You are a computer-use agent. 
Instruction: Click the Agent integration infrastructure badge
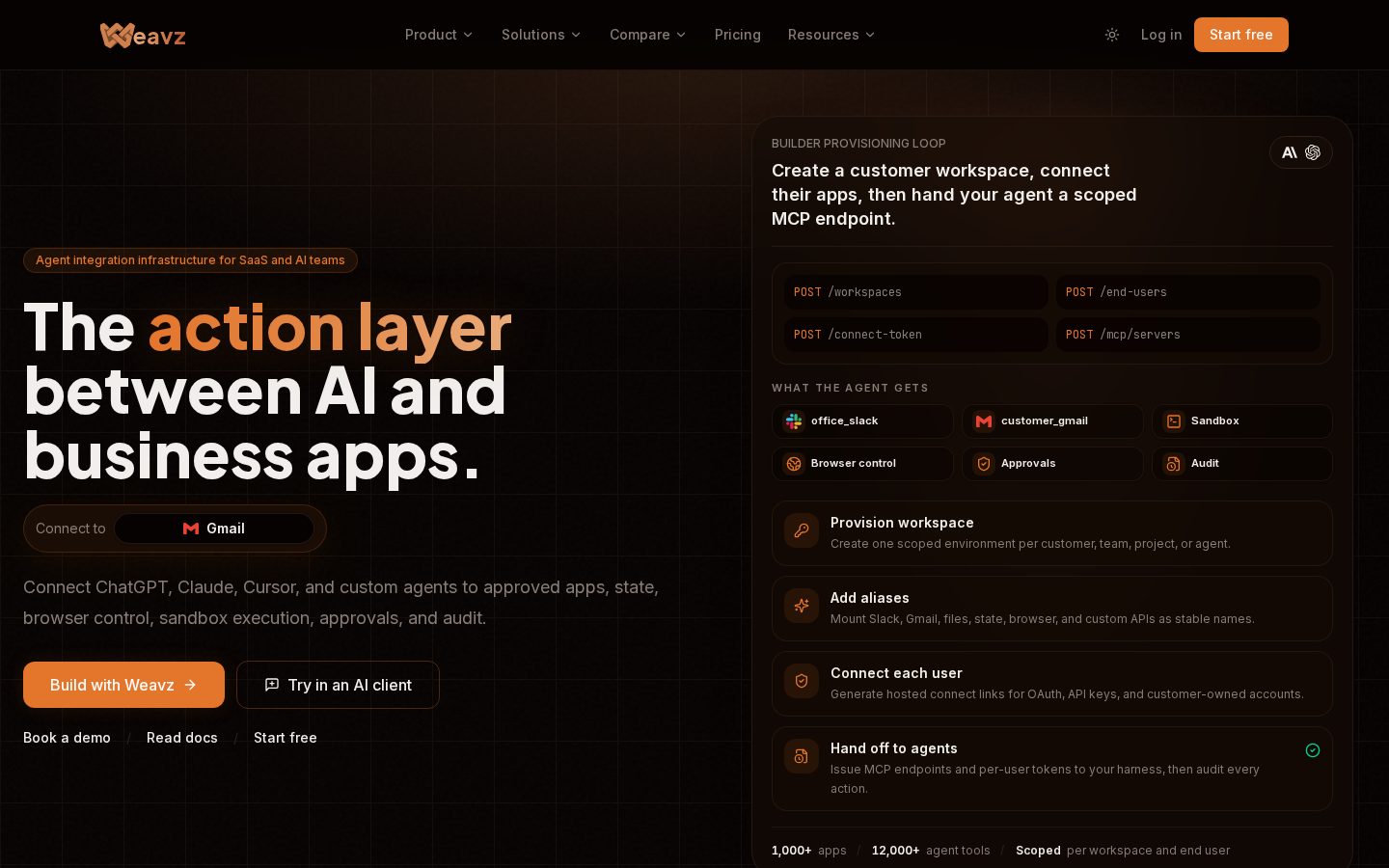pyautogui.click(x=190, y=260)
